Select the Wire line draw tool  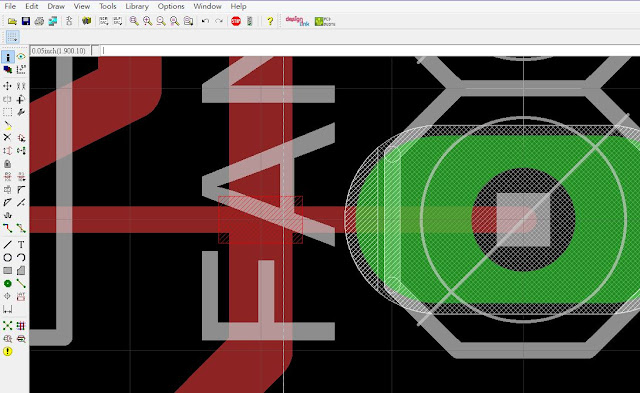click(7, 244)
